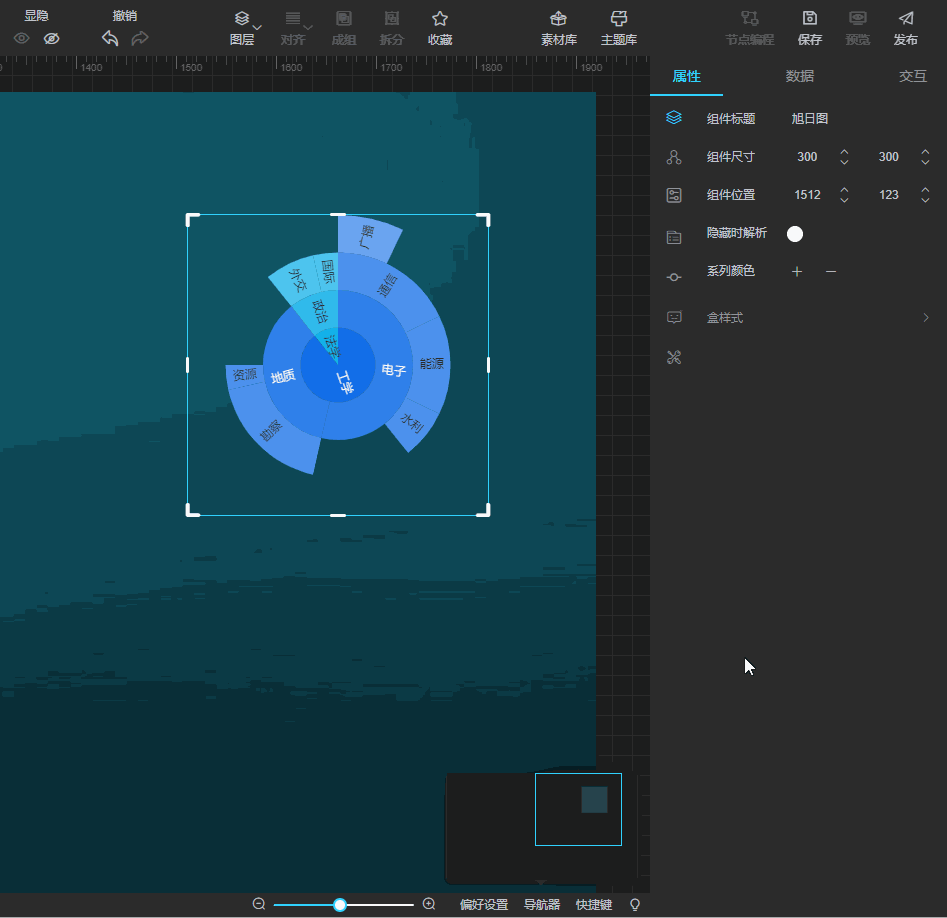This screenshot has height=918, width=947.
Task: Click the 隐藏时解析 row icon
Action: [x=674, y=237]
